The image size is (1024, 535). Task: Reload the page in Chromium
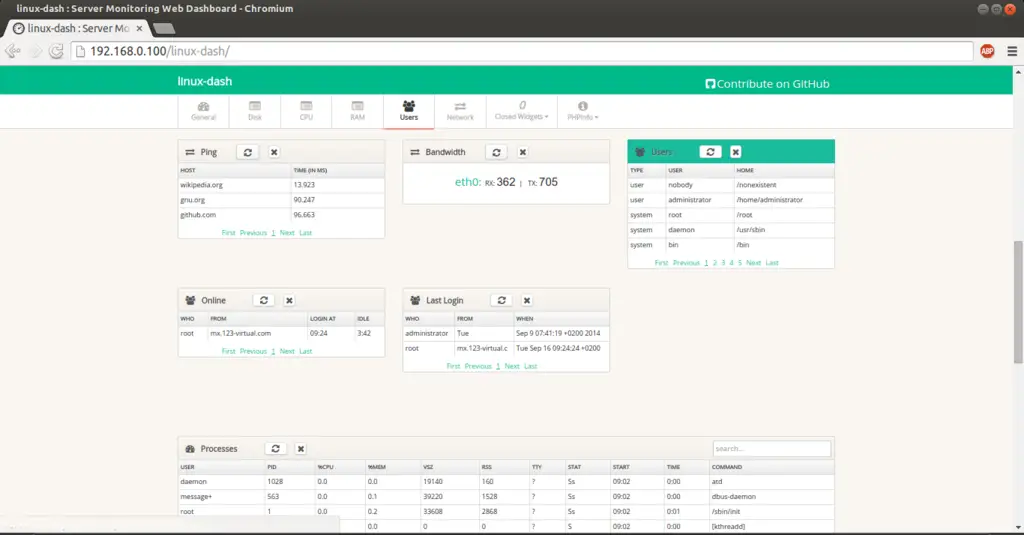(56, 51)
